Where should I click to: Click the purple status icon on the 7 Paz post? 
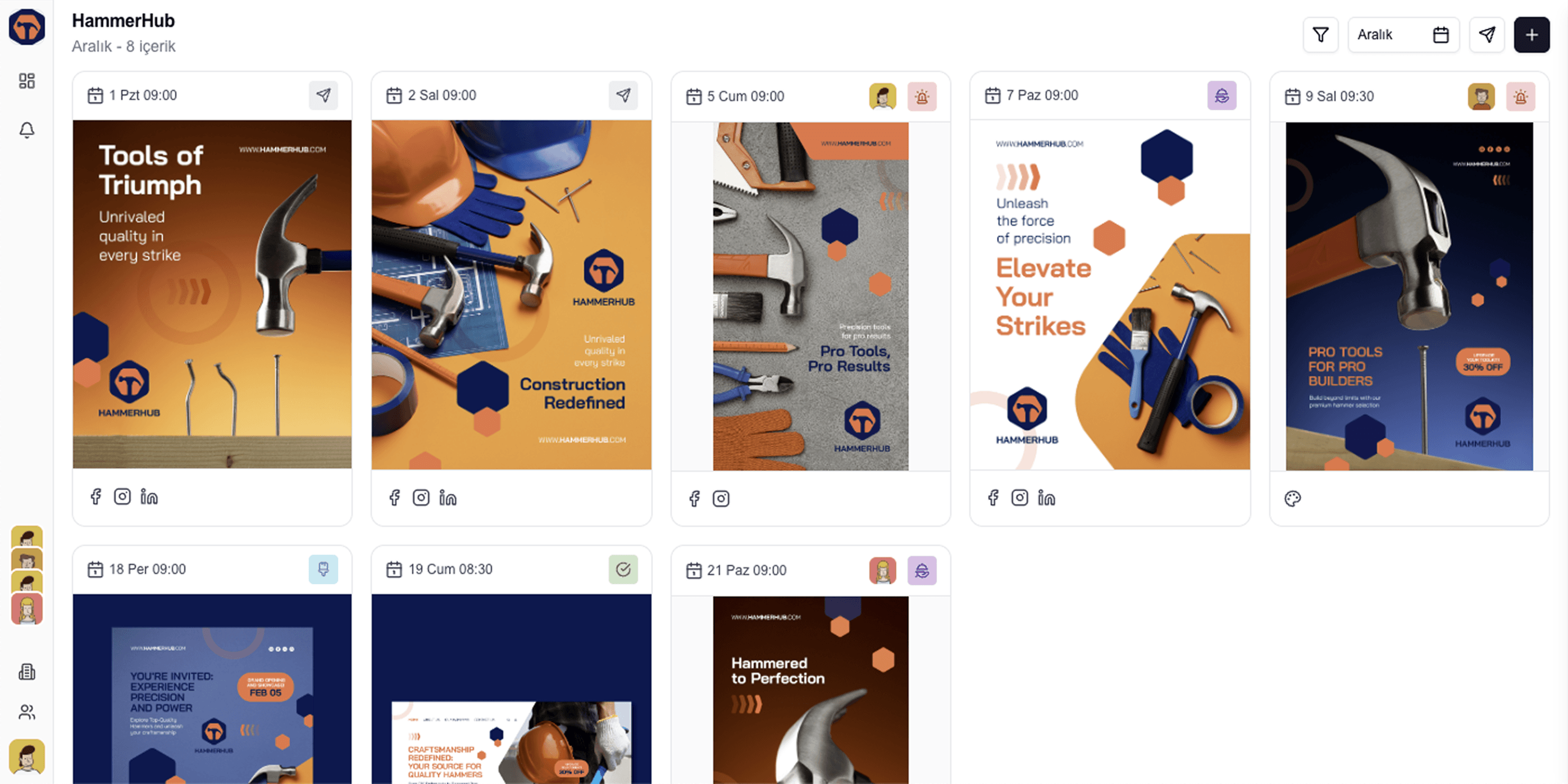(x=1221, y=95)
